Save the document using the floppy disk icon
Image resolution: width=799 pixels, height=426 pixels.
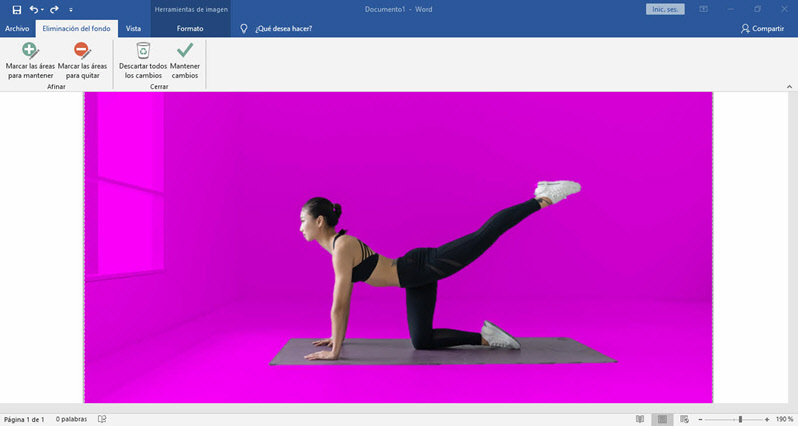(16, 9)
